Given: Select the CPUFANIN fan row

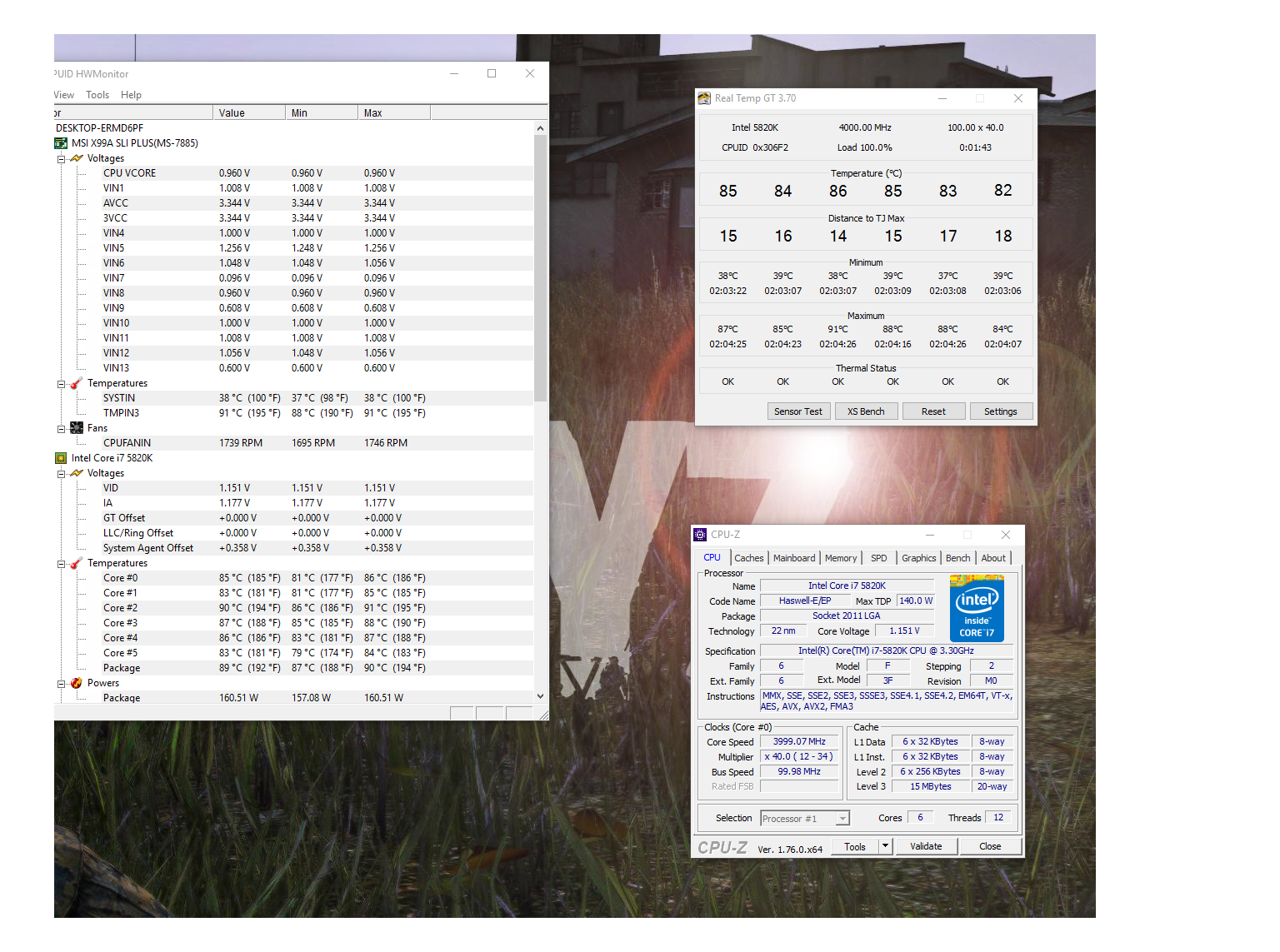Looking at the screenshot, I should (293, 443).
